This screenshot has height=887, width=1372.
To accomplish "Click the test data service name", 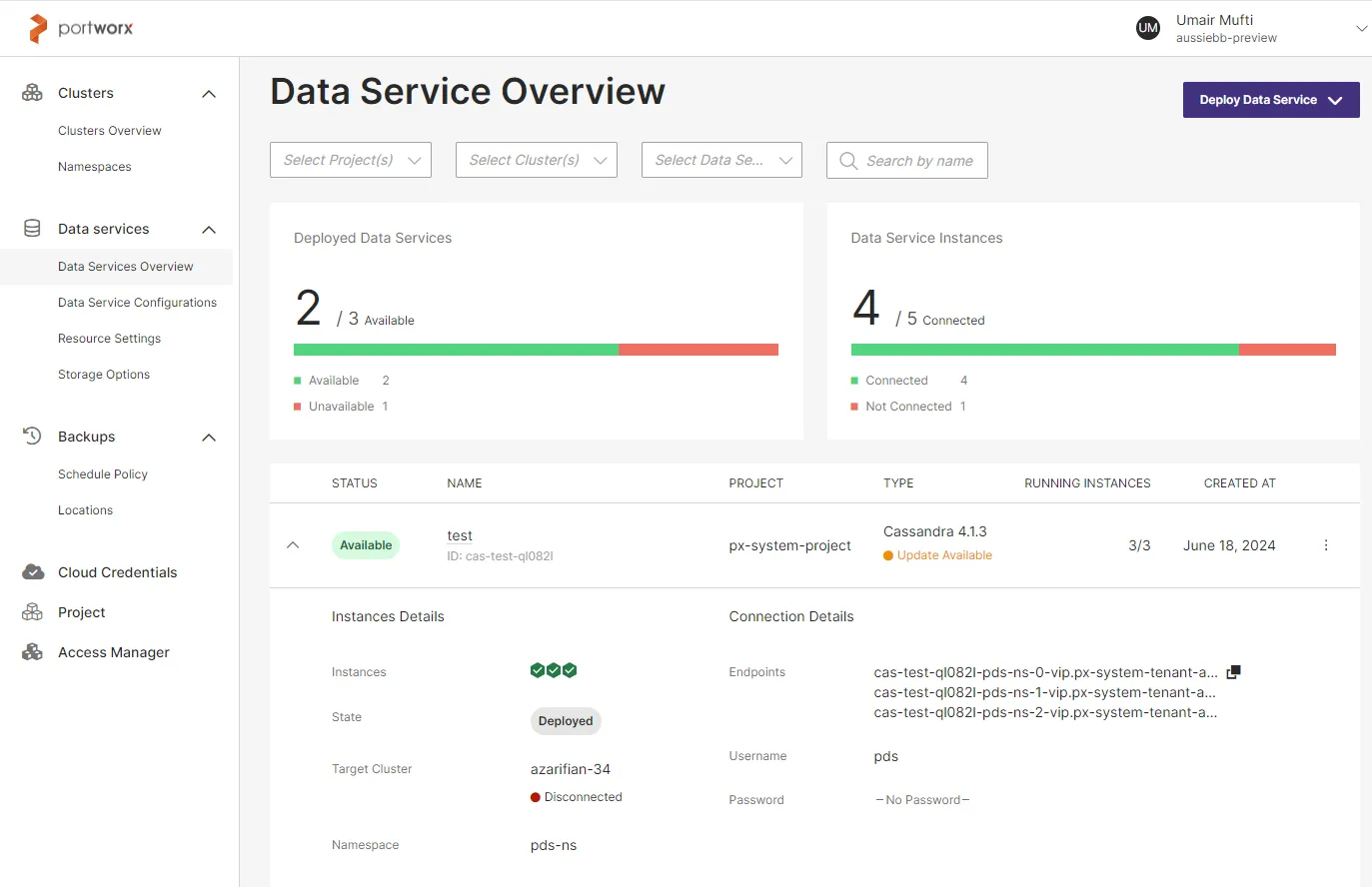I will (x=460, y=536).
